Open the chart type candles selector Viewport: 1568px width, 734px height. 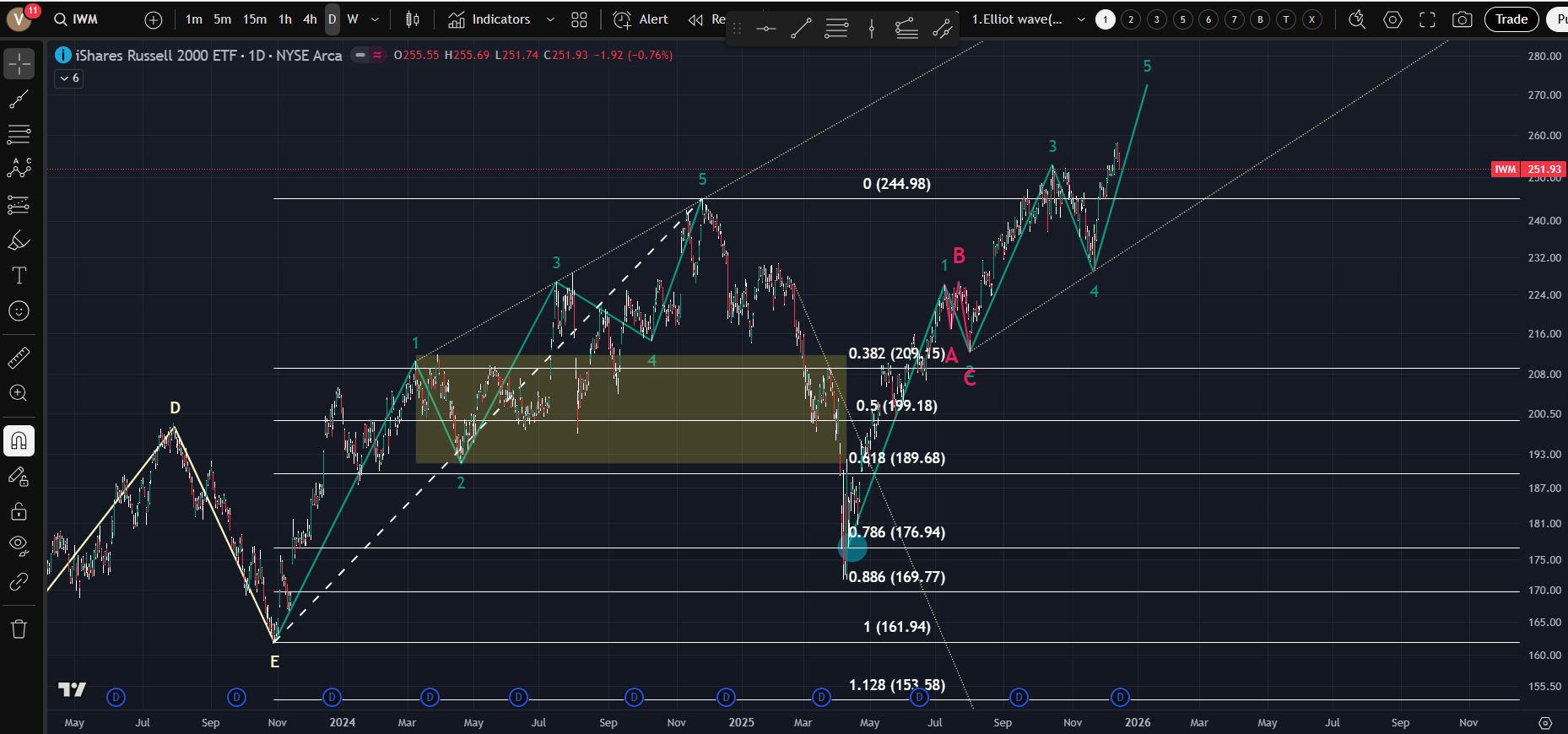point(413,19)
